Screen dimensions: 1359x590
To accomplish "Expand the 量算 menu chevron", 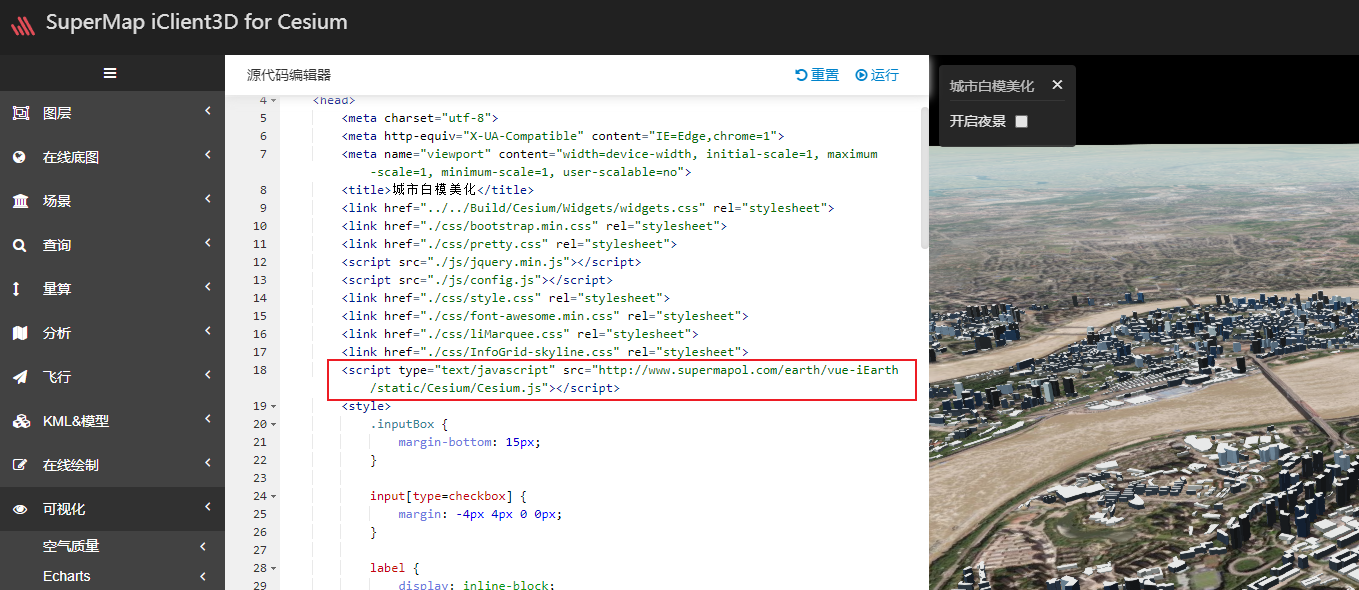I will [x=208, y=287].
